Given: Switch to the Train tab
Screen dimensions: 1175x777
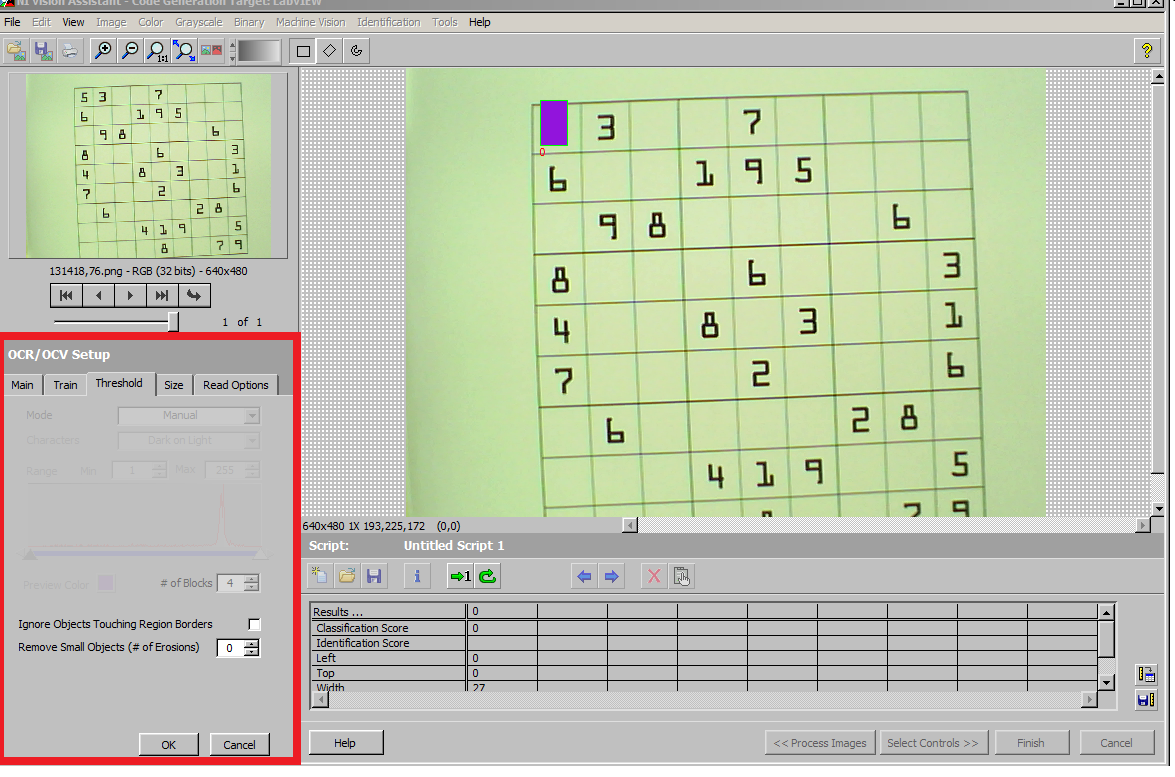Looking at the screenshot, I should pos(65,385).
